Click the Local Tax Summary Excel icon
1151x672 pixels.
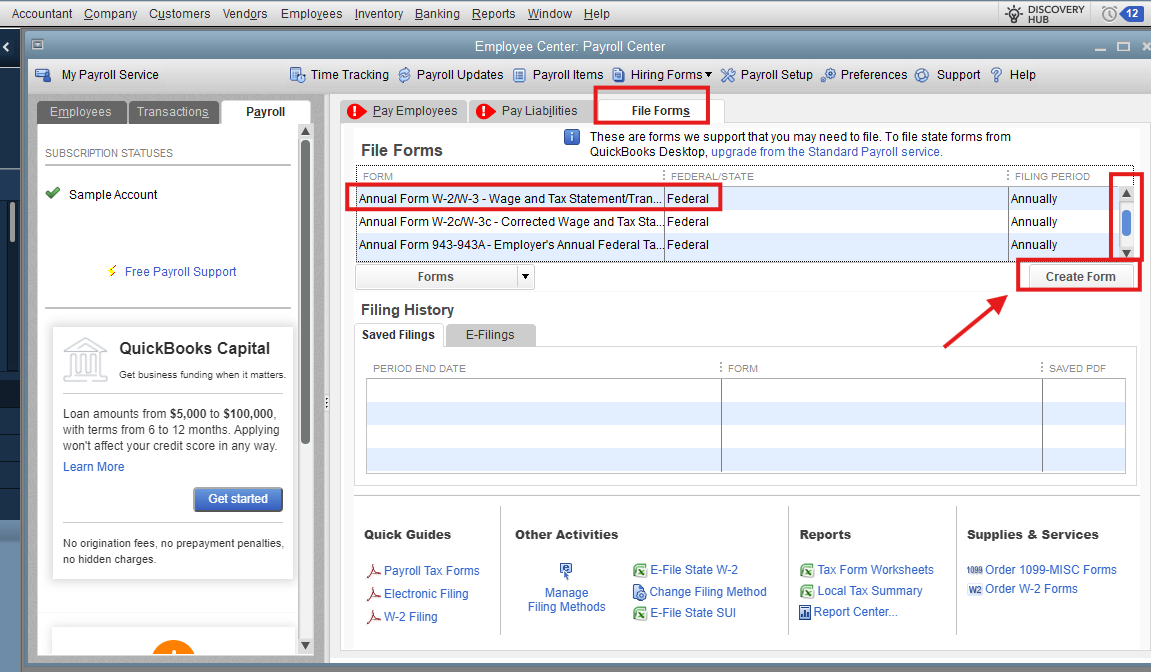tap(807, 590)
